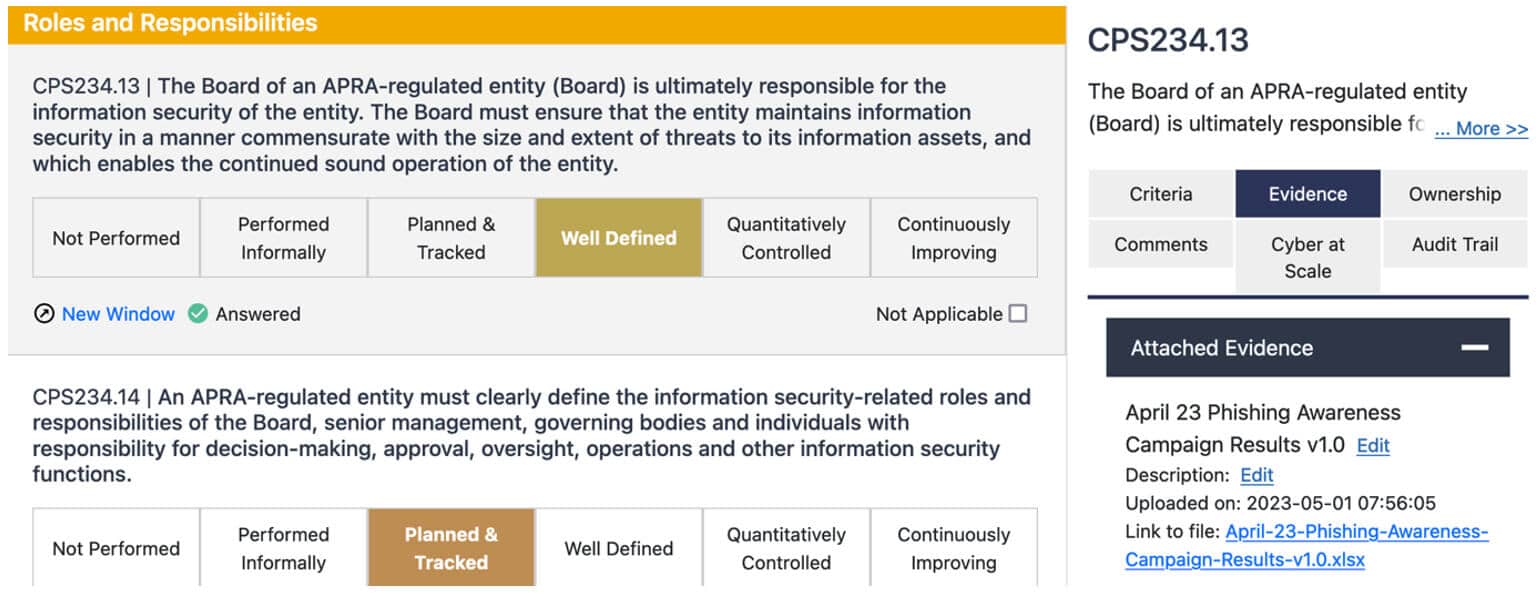Expand the description with the More >> link

pyautogui.click(x=1481, y=129)
